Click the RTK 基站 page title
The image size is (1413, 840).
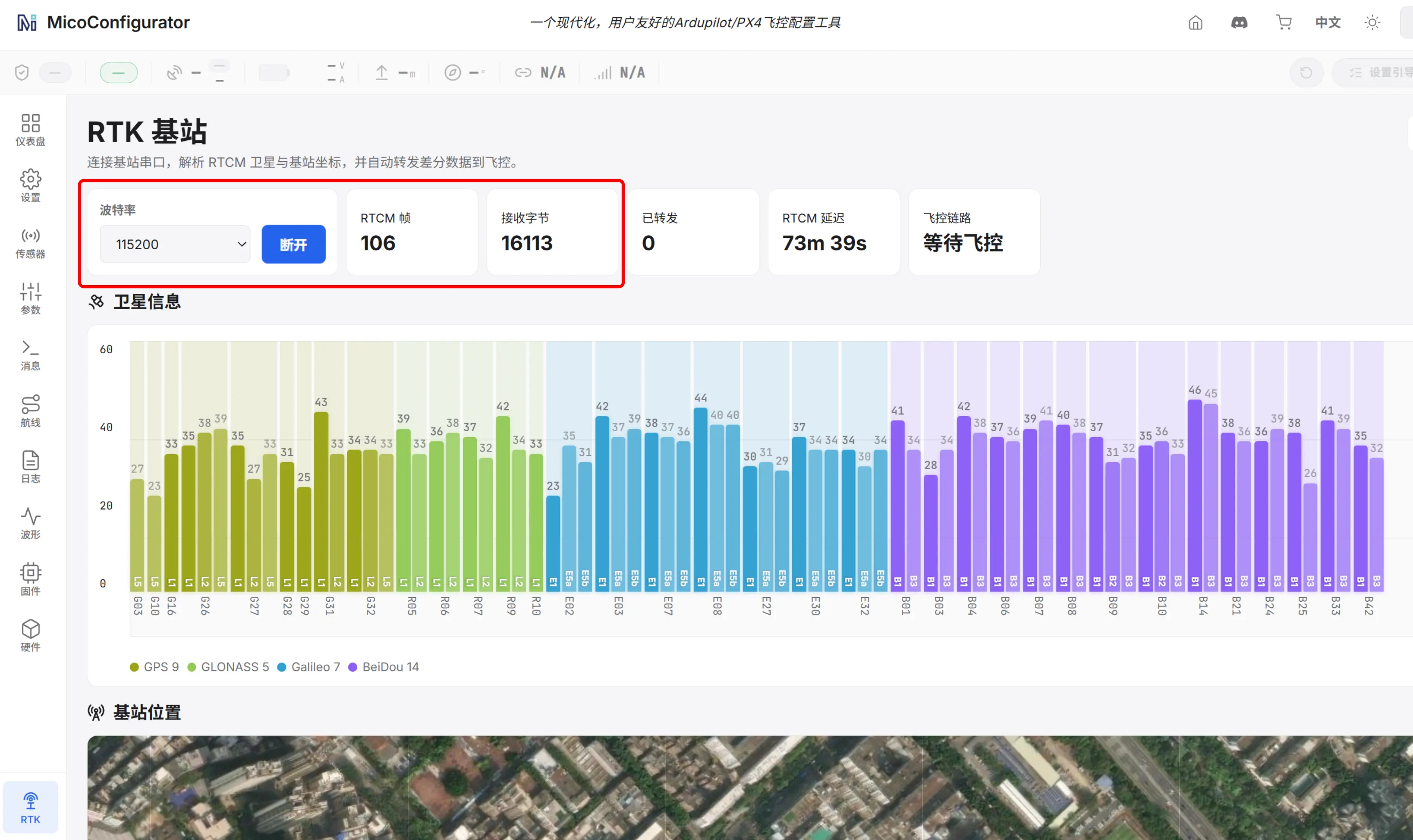pos(147,132)
